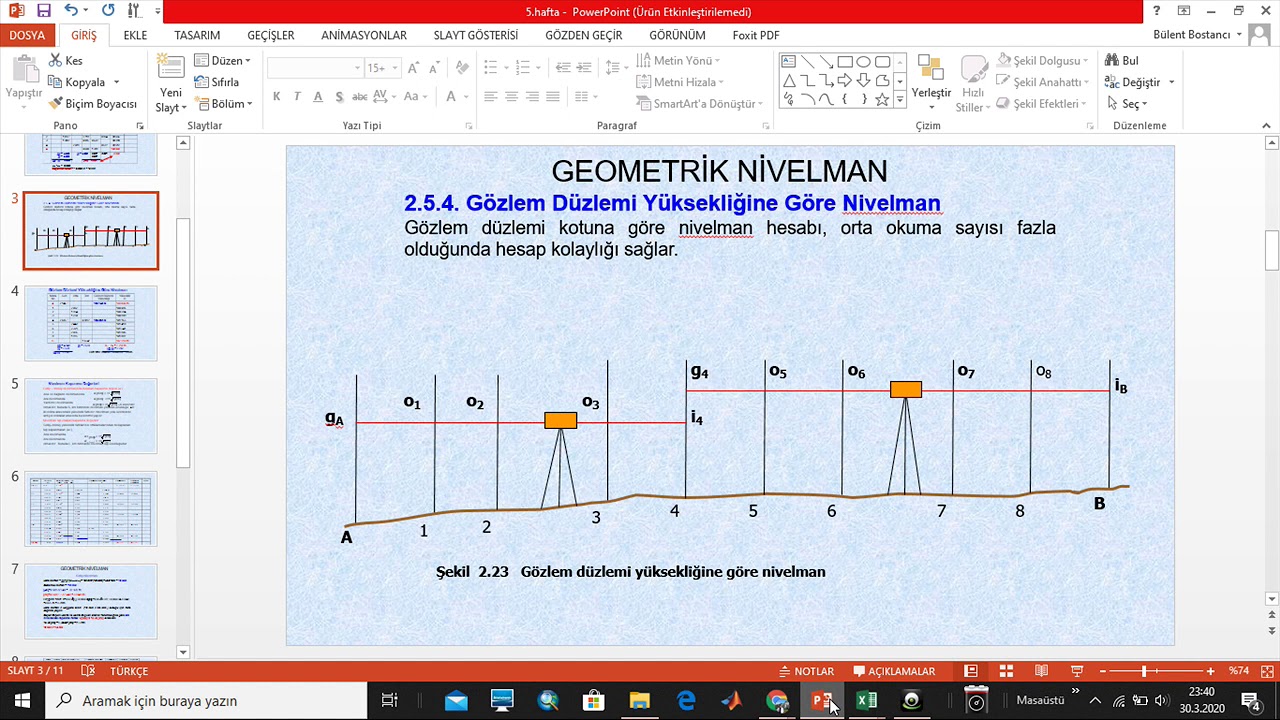1280x720 pixels.
Task: Click NOTLAR notes button in status bar
Action: tap(807, 671)
